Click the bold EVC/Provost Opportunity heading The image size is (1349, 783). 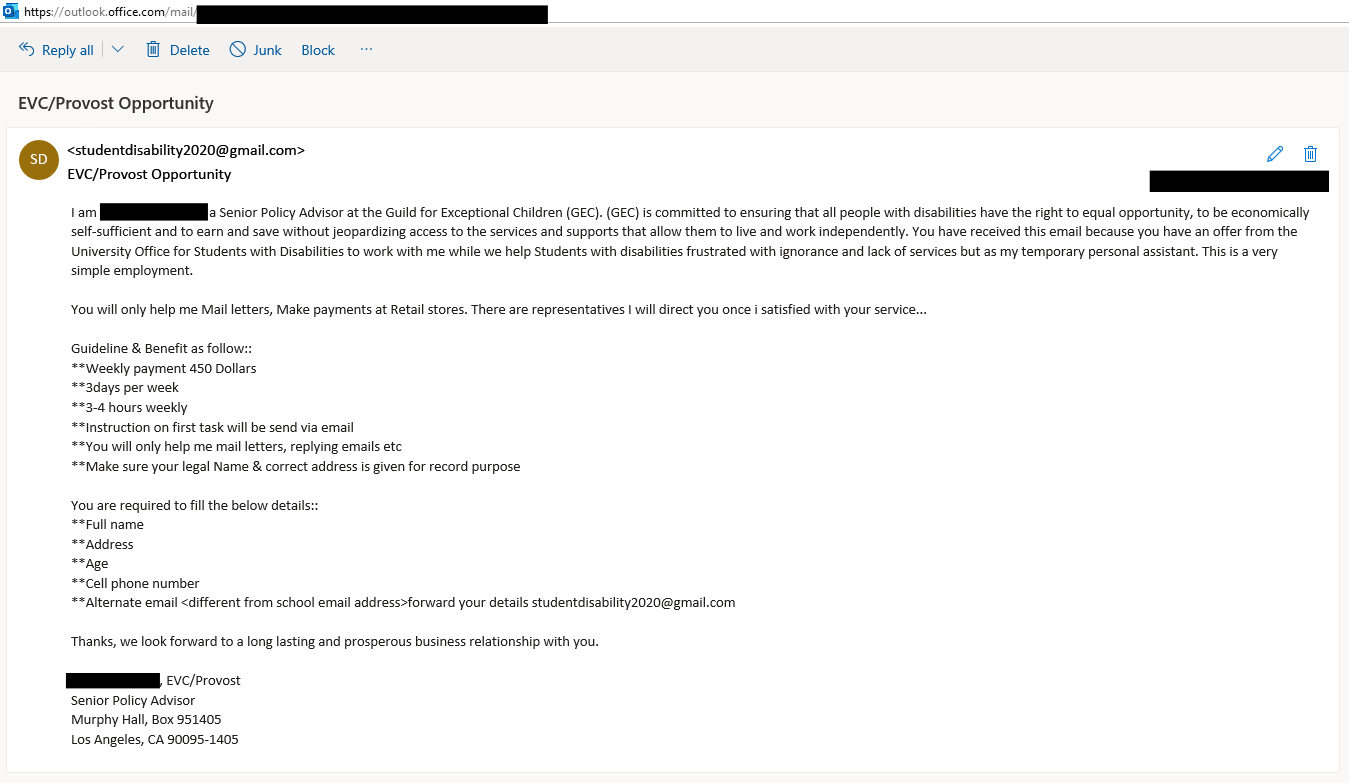tap(116, 103)
